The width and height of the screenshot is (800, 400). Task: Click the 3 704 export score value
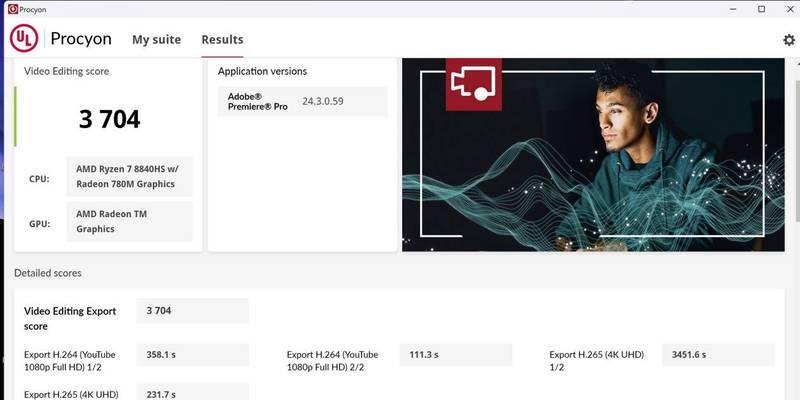coord(192,311)
